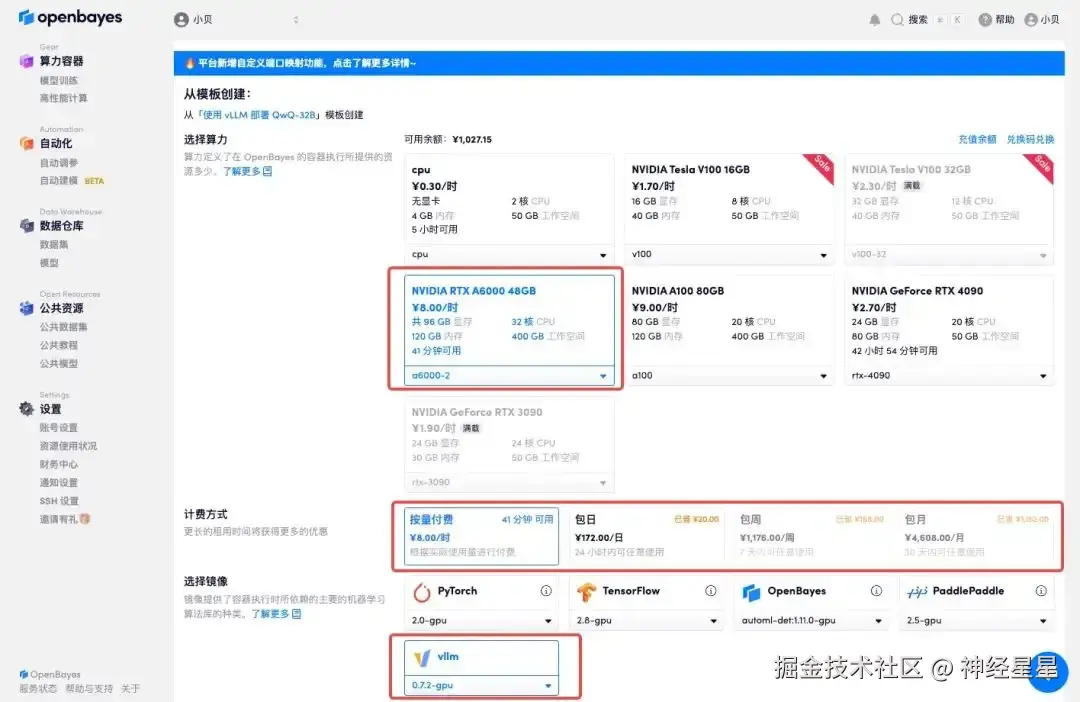1080x702 pixels.
Task: Show info for the PaddlePaddle image
Action: 1041,591
